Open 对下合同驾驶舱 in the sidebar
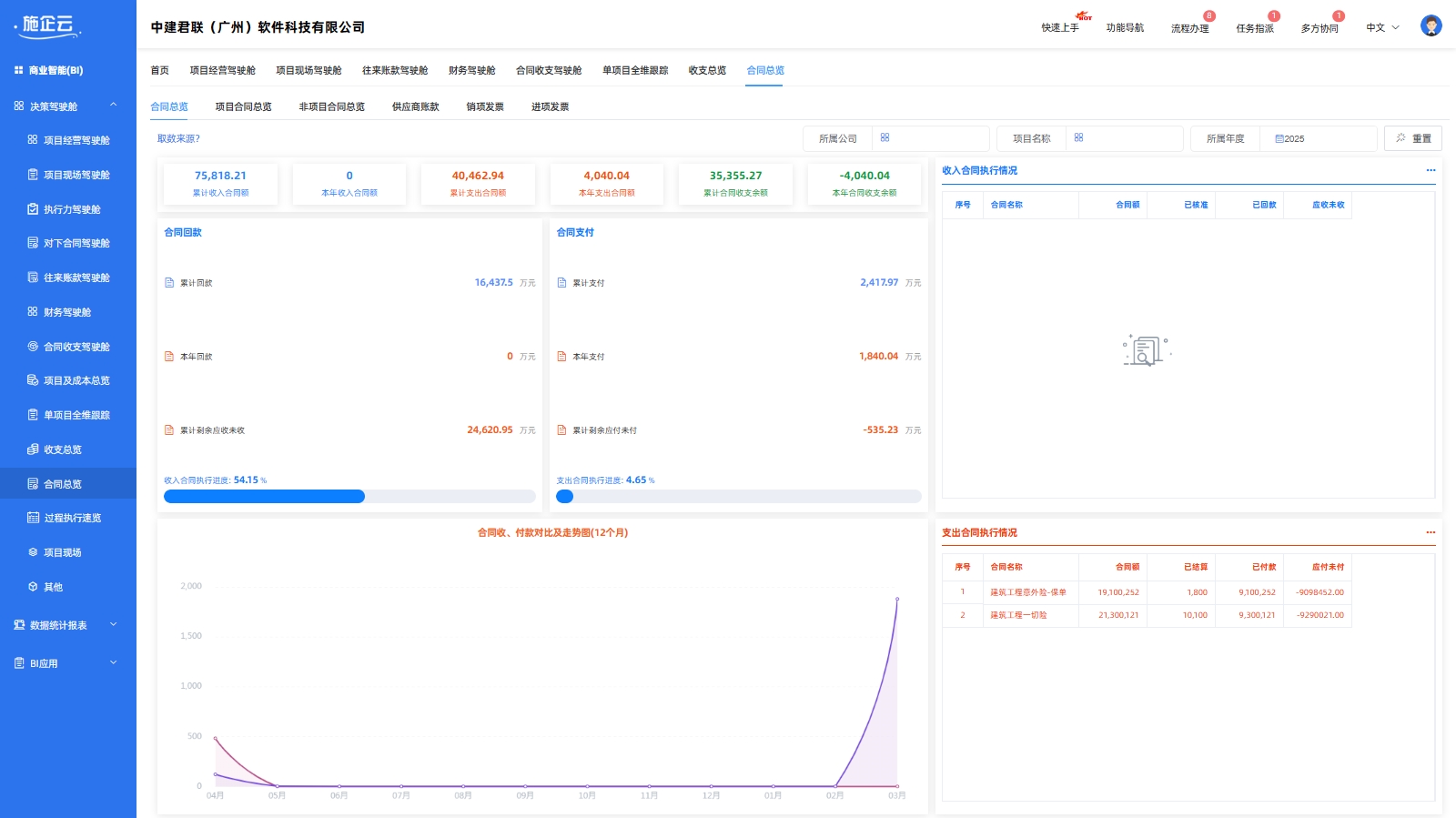Screen dimensions: 1456x818 click(68, 243)
